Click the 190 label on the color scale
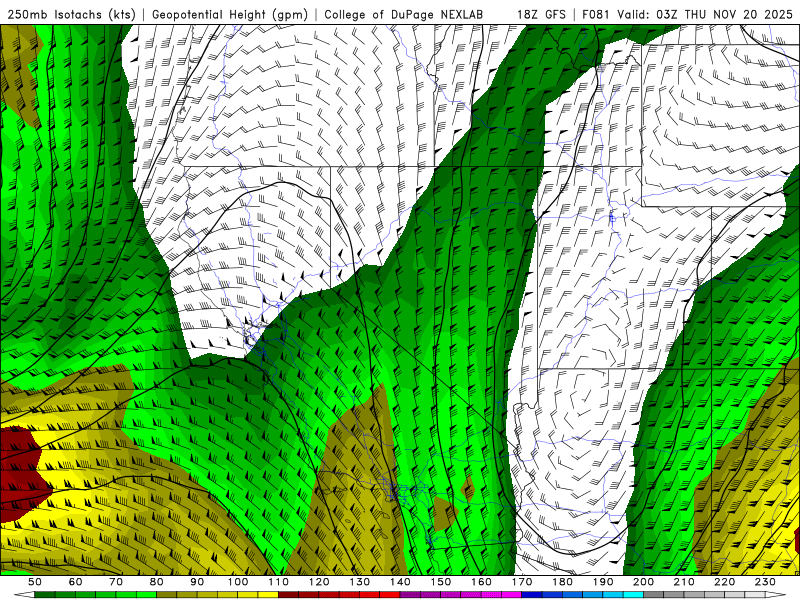The image size is (800, 600). [x=603, y=582]
